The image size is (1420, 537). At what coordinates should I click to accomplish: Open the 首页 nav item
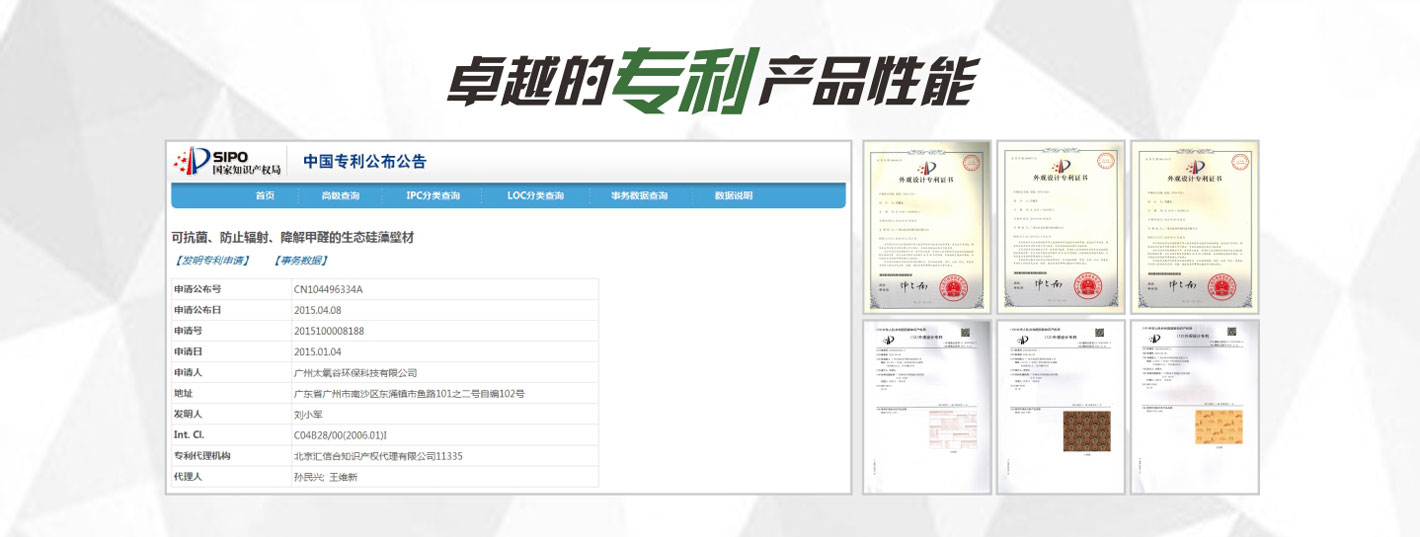click(264, 196)
